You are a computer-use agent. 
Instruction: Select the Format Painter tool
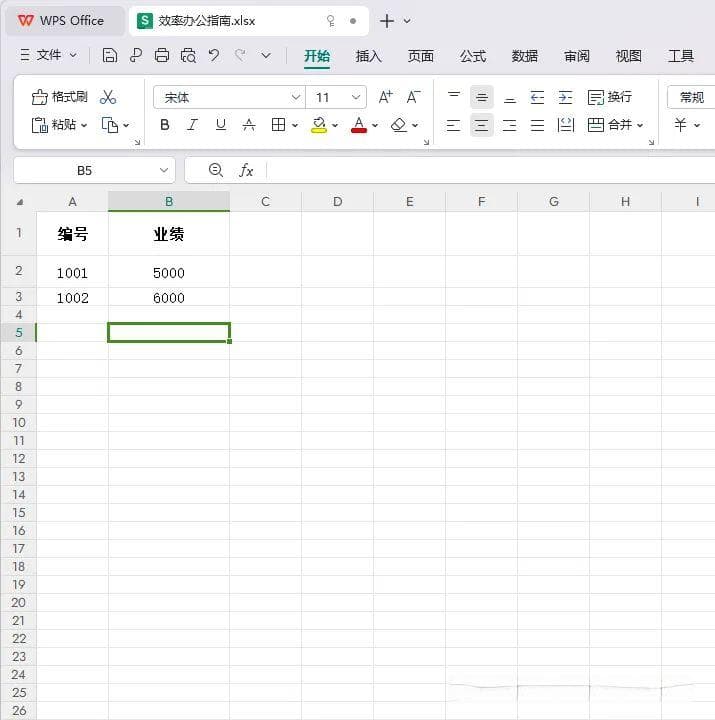[x=59, y=97]
